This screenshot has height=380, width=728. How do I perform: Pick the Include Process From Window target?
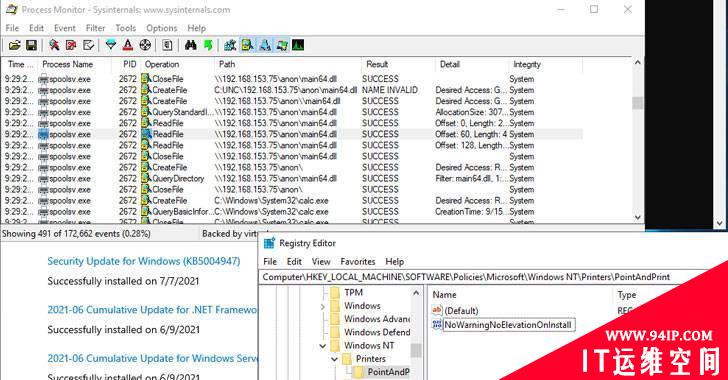(145, 45)
